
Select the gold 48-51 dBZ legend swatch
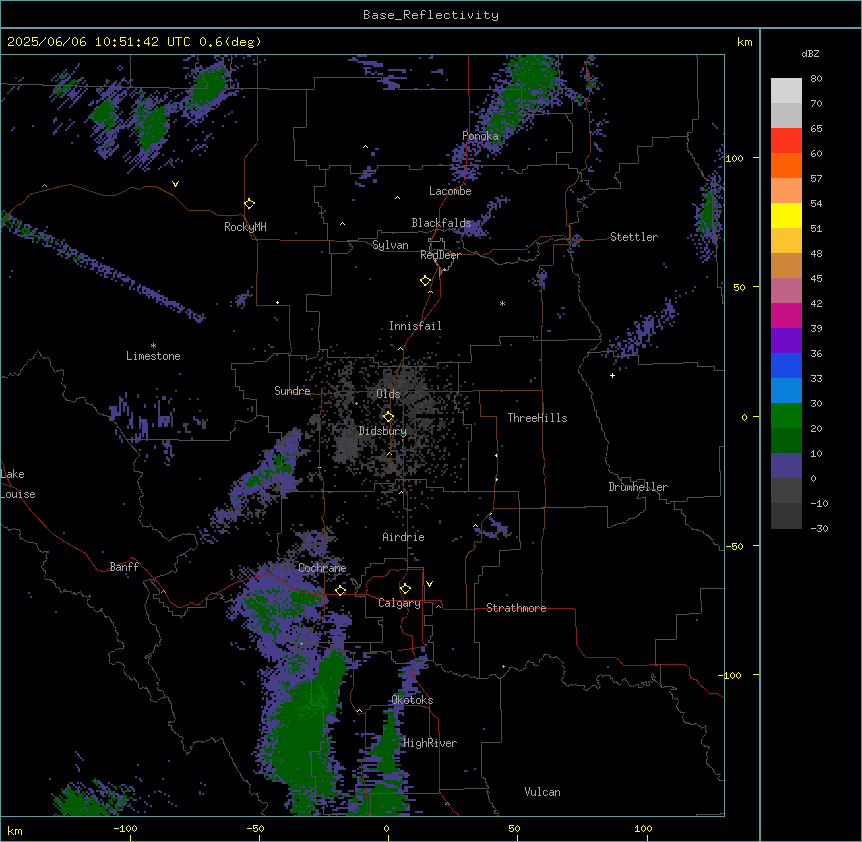pyautogui.click(x=786, y=241)
